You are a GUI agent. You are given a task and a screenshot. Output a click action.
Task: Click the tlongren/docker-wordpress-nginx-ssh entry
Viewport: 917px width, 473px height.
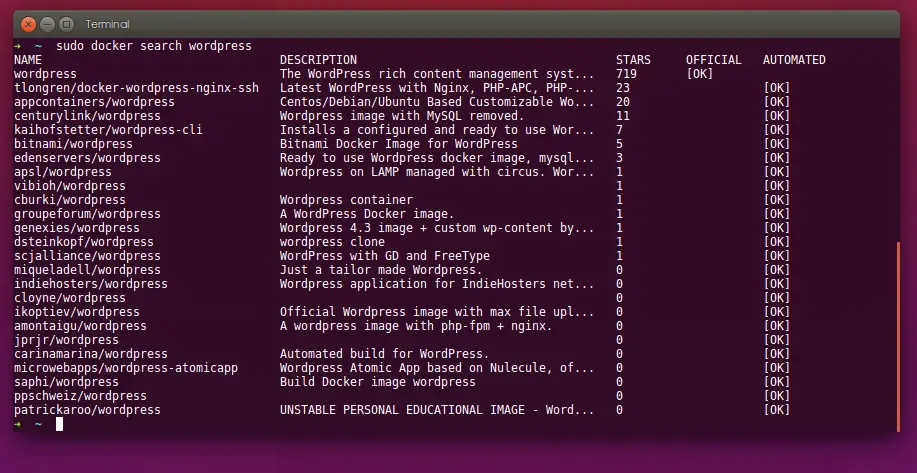point(136,88)
